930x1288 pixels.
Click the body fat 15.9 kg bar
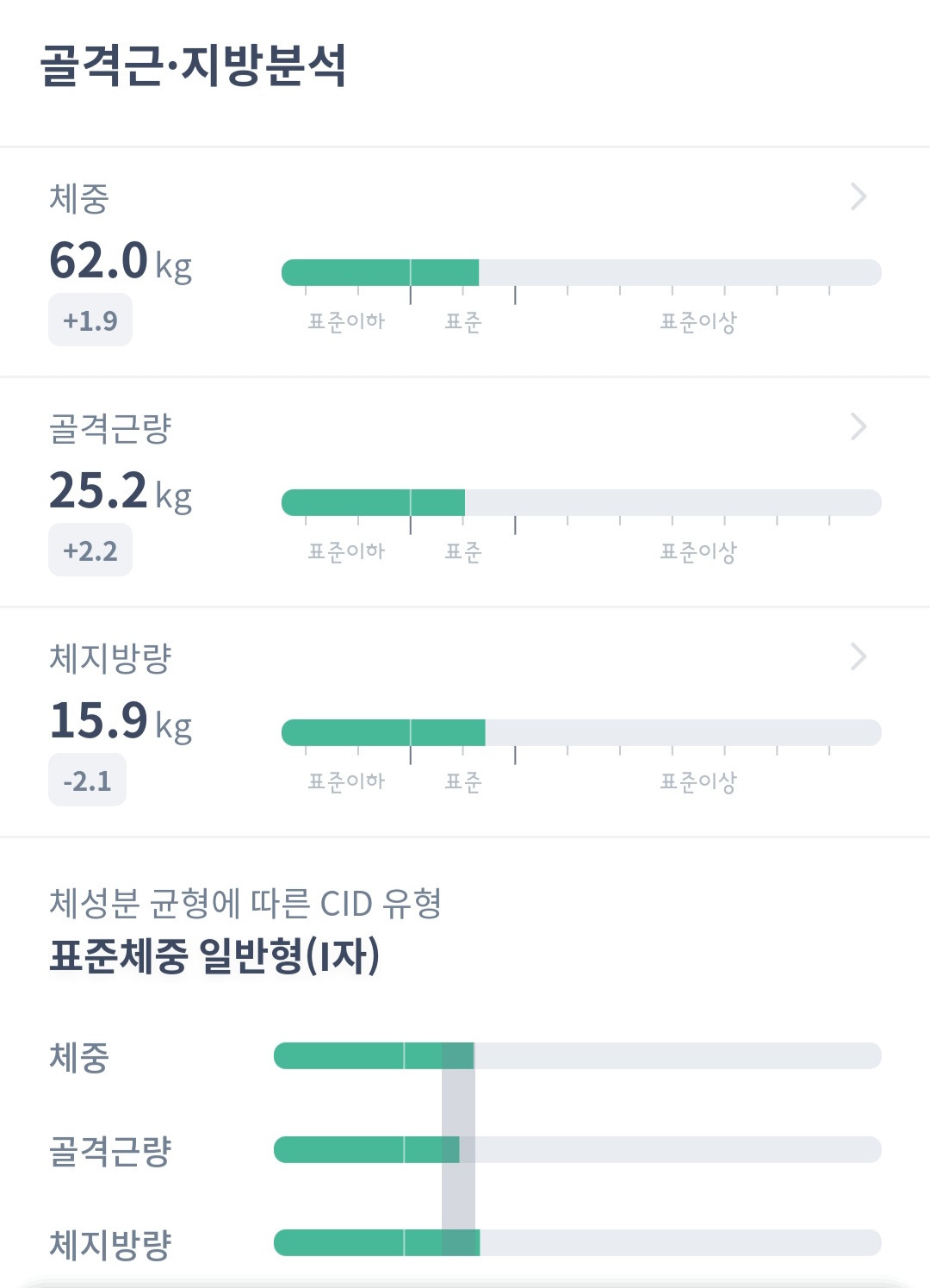580,732
